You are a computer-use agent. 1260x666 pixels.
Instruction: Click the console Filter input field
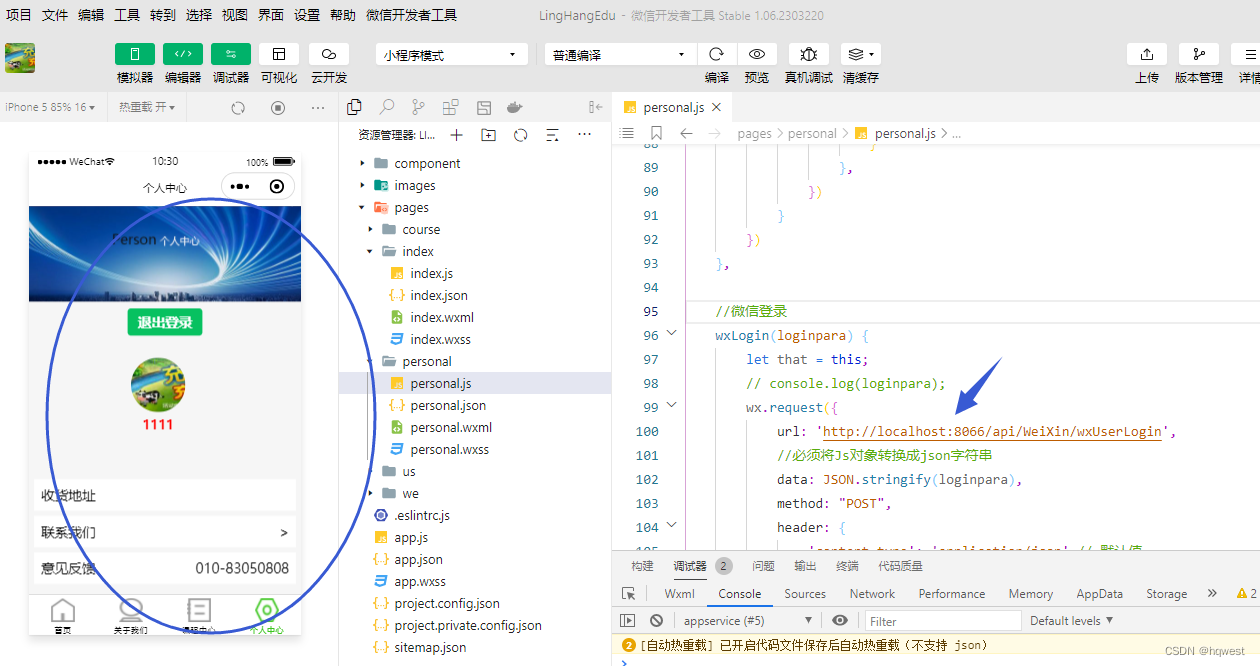[x=943, y=621]
